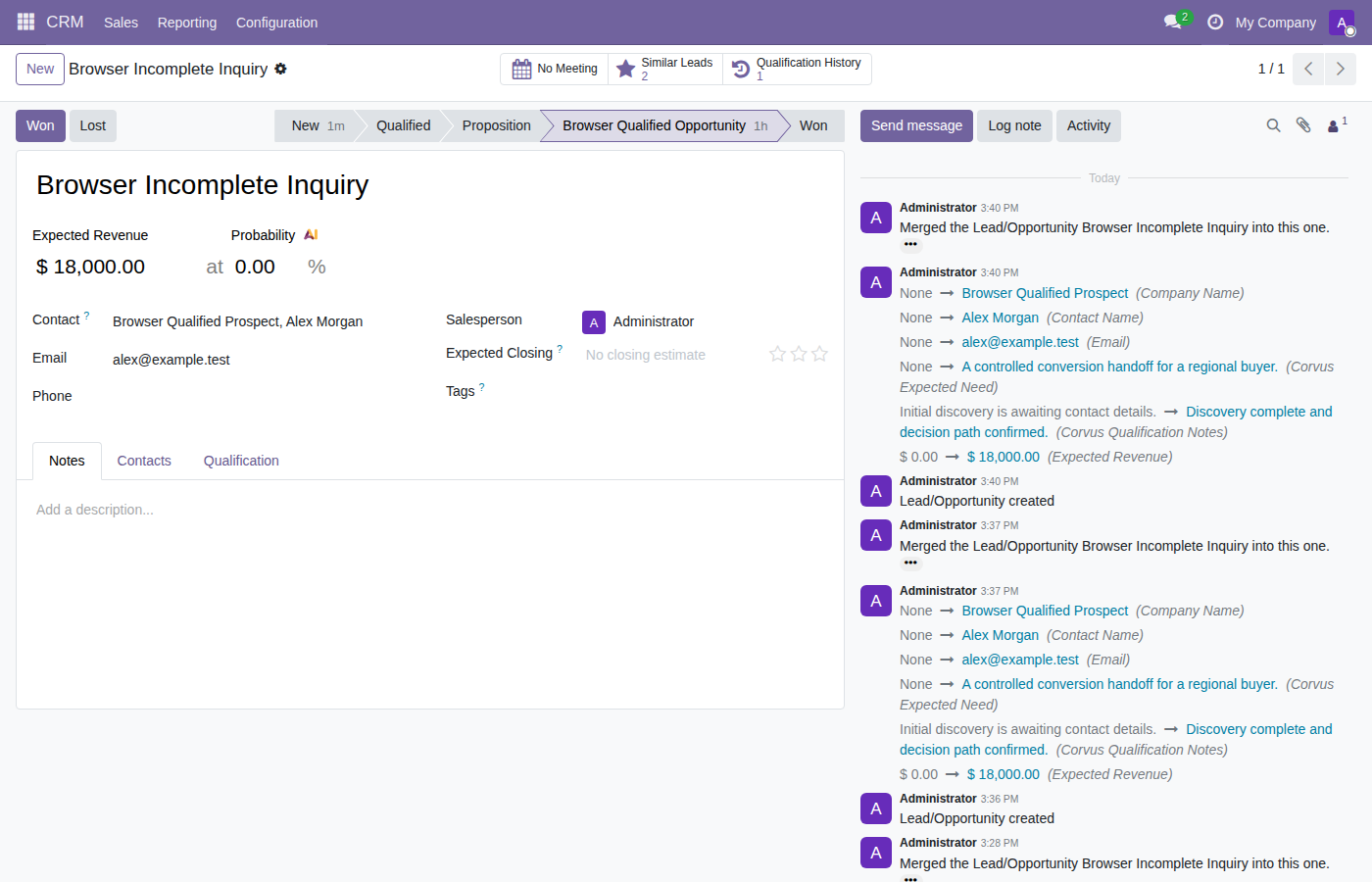Schedule an Activity from chatter
The image size is (1372, 882).
(1089, 125)
